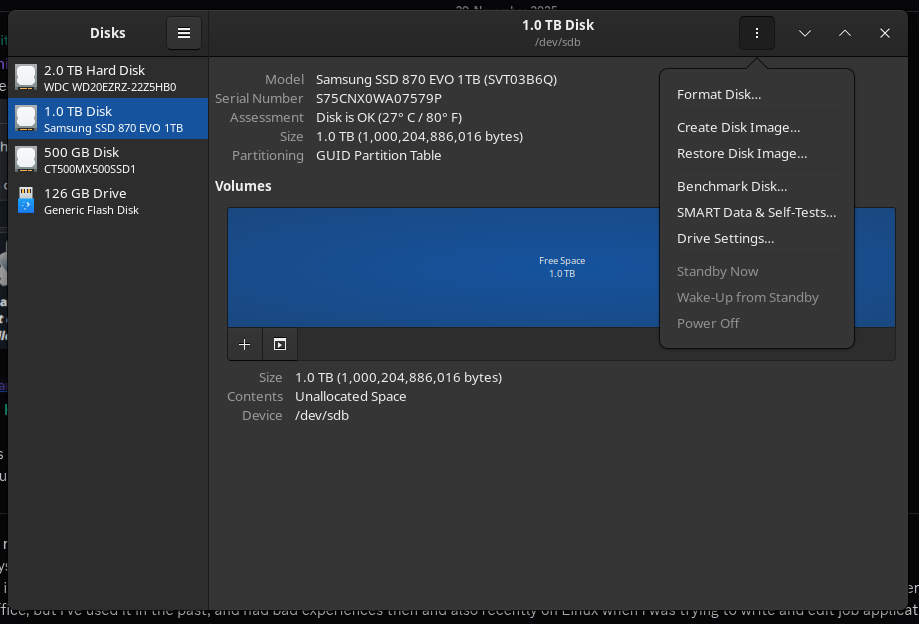Viewport: 919px width, 624px height.
Task: Click the plus icon to create a partition
Action: 244,344
